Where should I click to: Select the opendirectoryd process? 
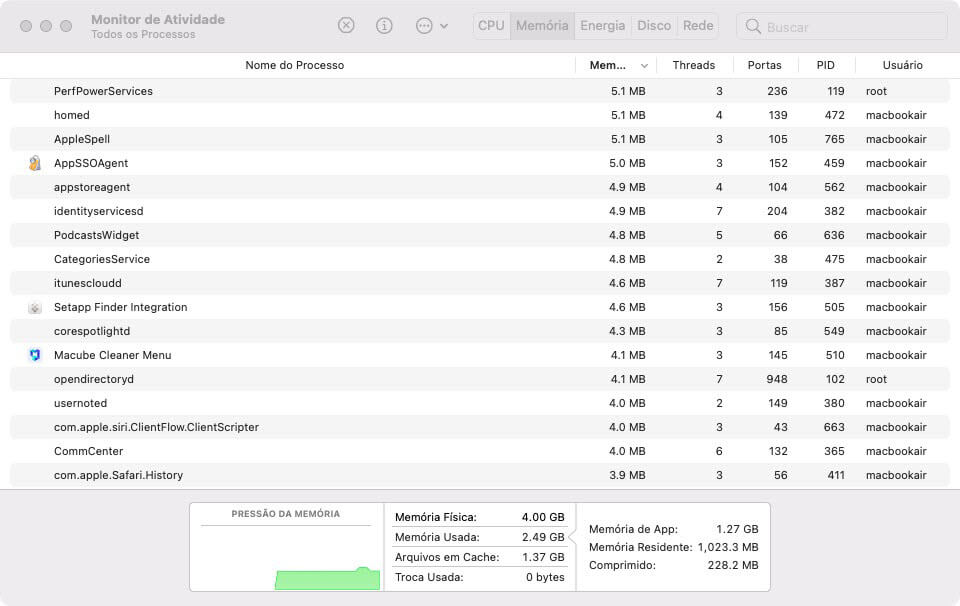point(479,379)
